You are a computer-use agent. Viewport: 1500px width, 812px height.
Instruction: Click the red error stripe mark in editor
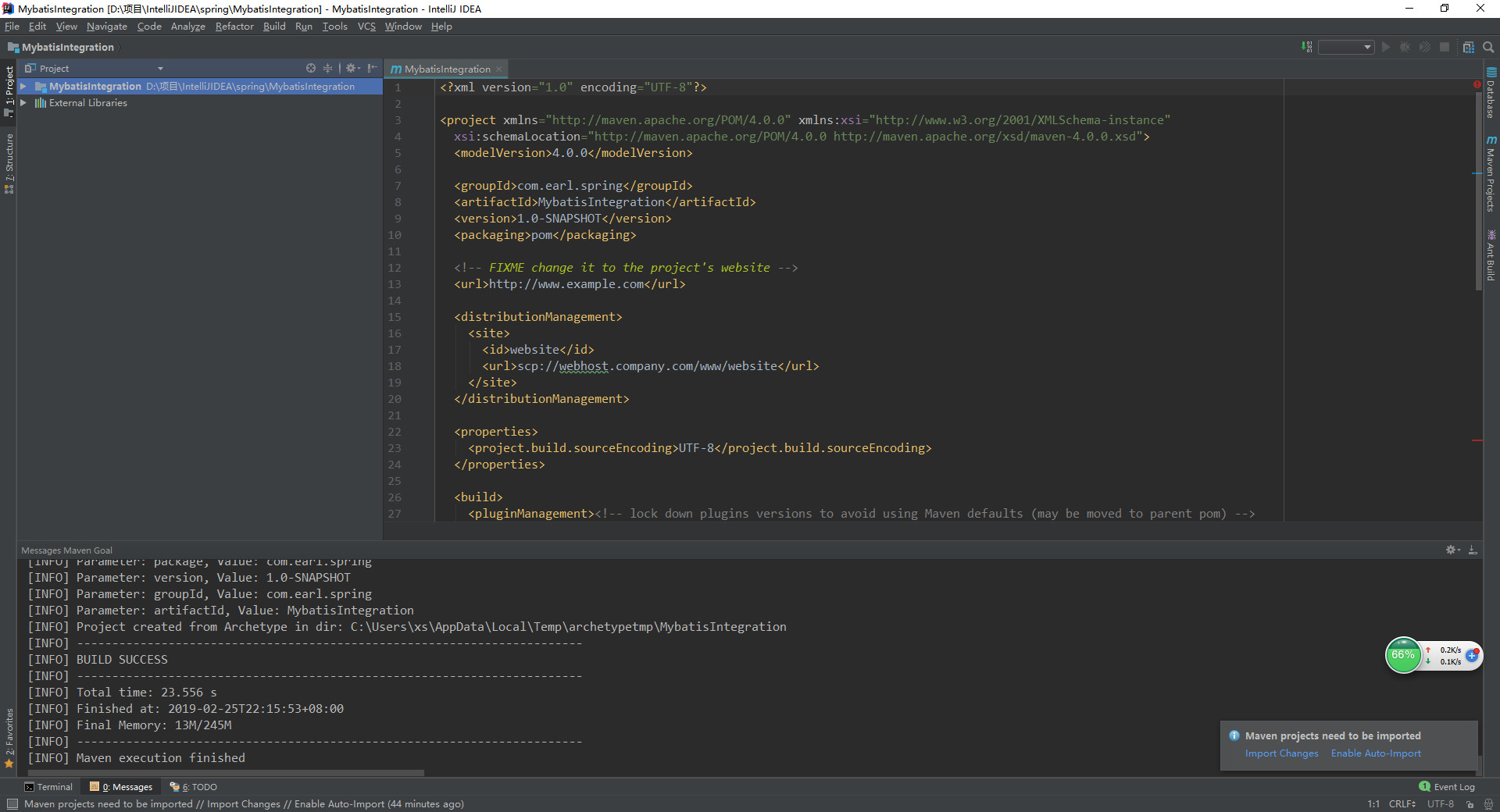tap(1477, 440)
